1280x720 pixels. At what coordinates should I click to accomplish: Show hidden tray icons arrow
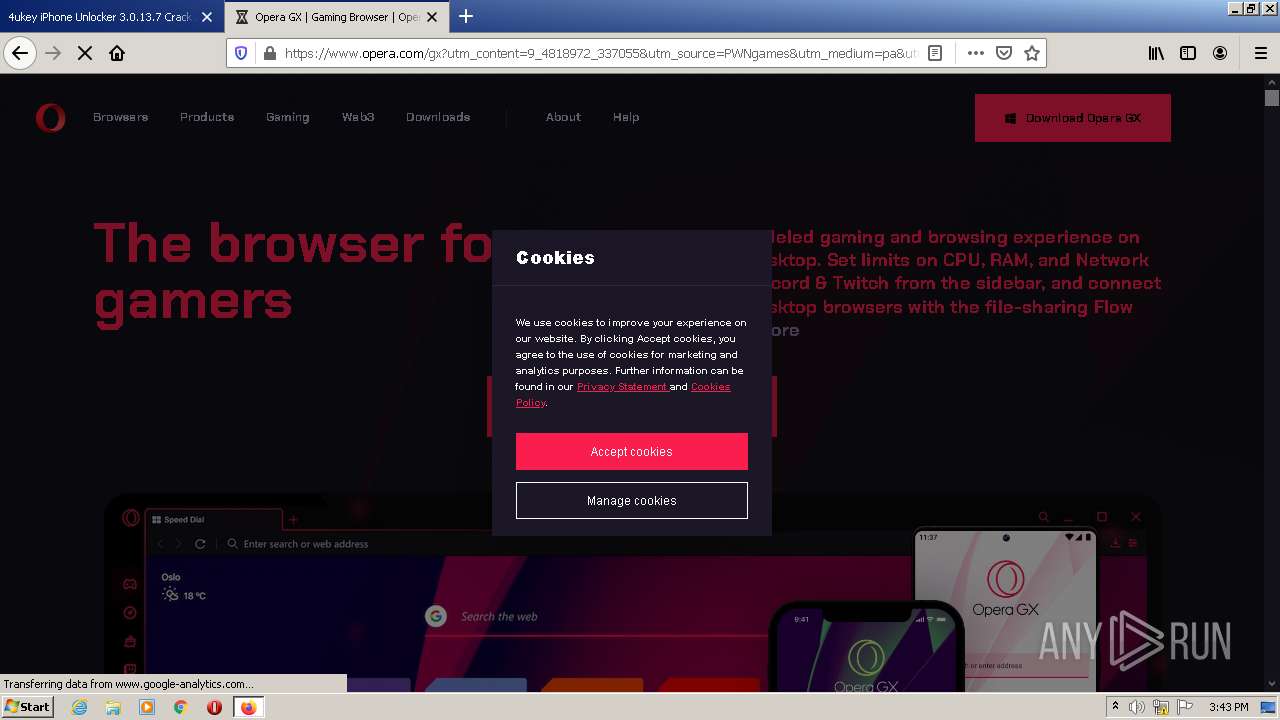pos(1115,707)
